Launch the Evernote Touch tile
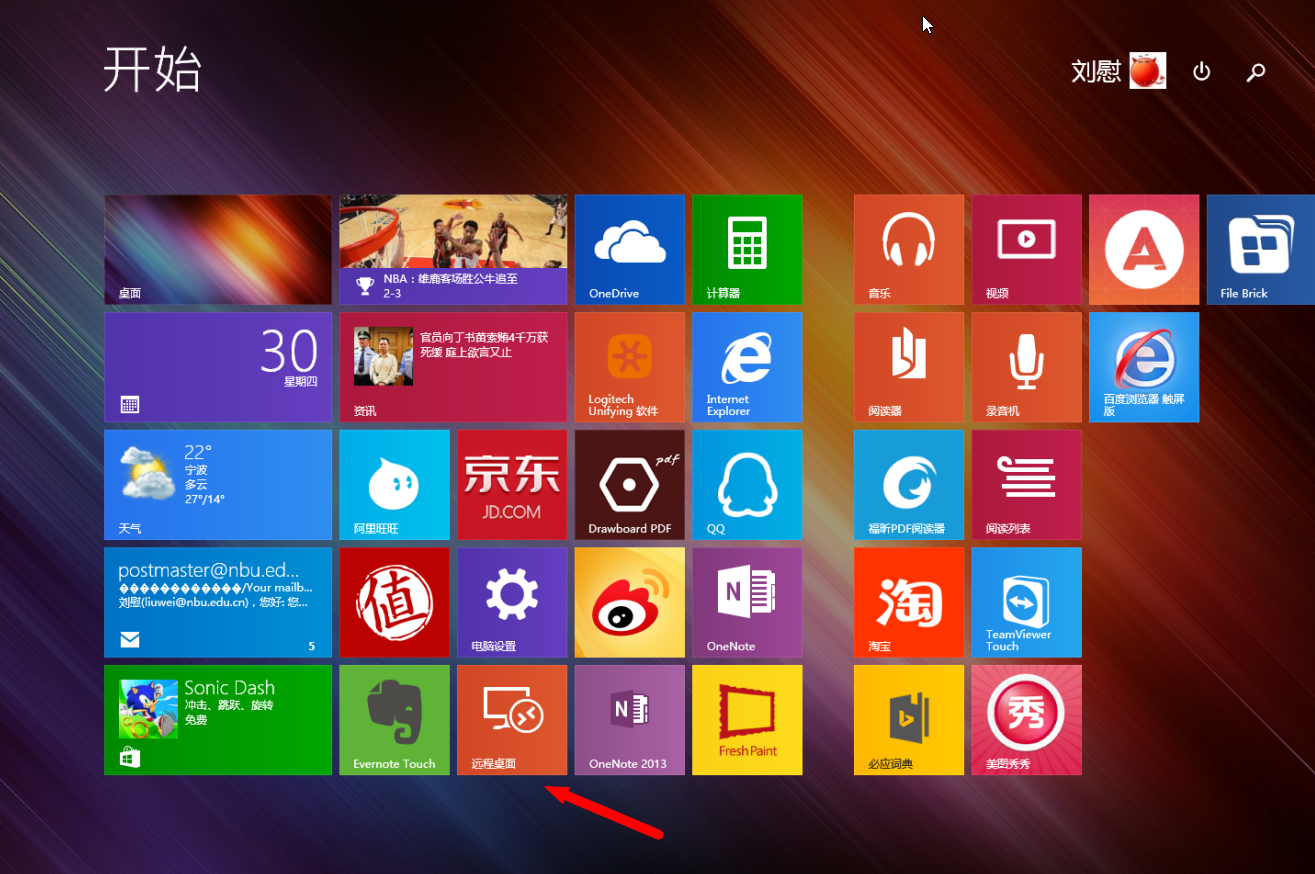 pos(394,720)
